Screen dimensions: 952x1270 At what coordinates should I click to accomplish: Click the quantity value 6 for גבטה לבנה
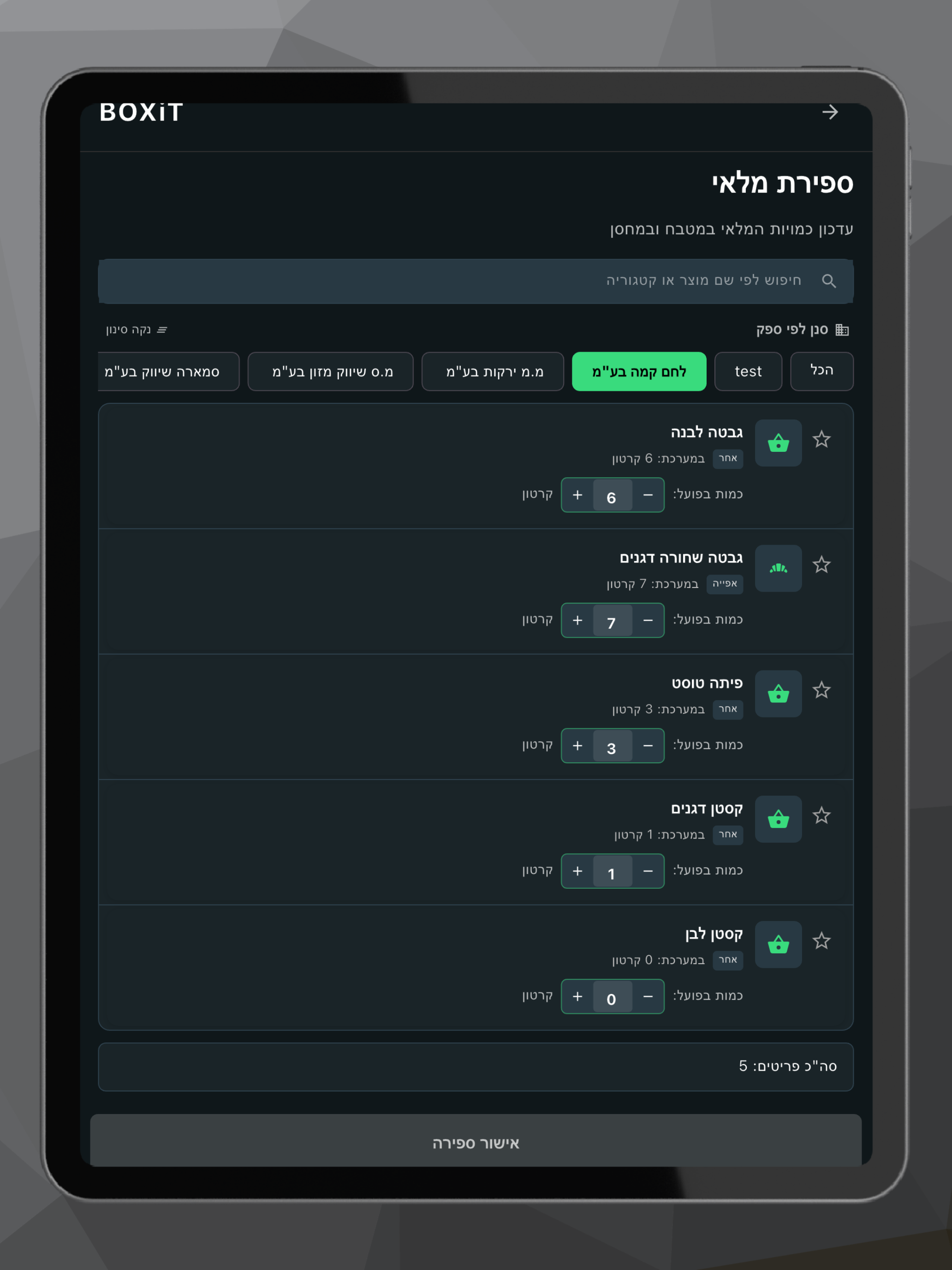point(612,495)
